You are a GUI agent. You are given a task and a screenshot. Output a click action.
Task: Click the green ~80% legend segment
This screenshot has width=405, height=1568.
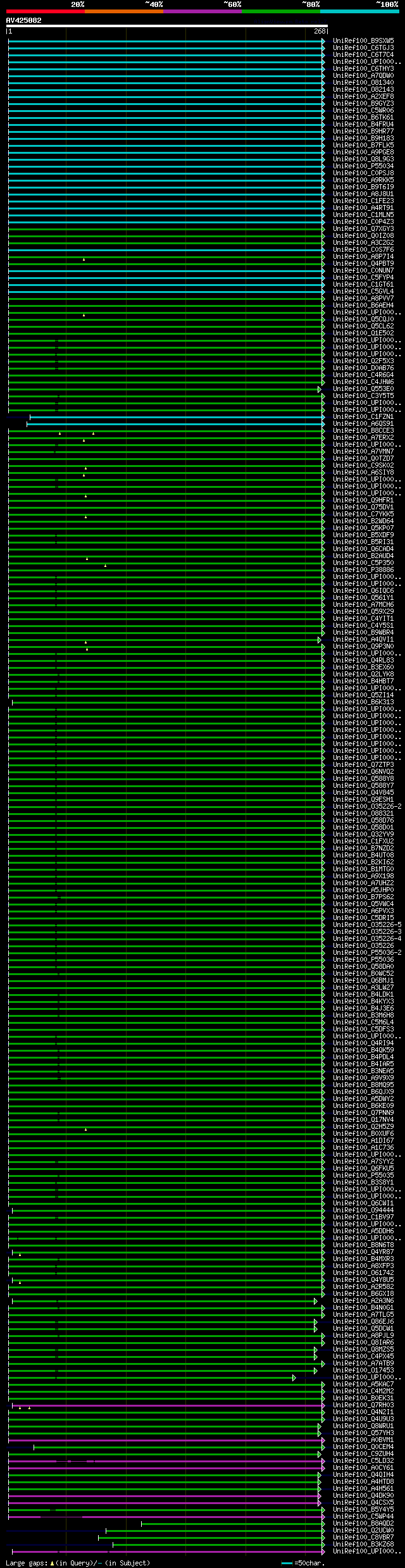tap(281, 11)
